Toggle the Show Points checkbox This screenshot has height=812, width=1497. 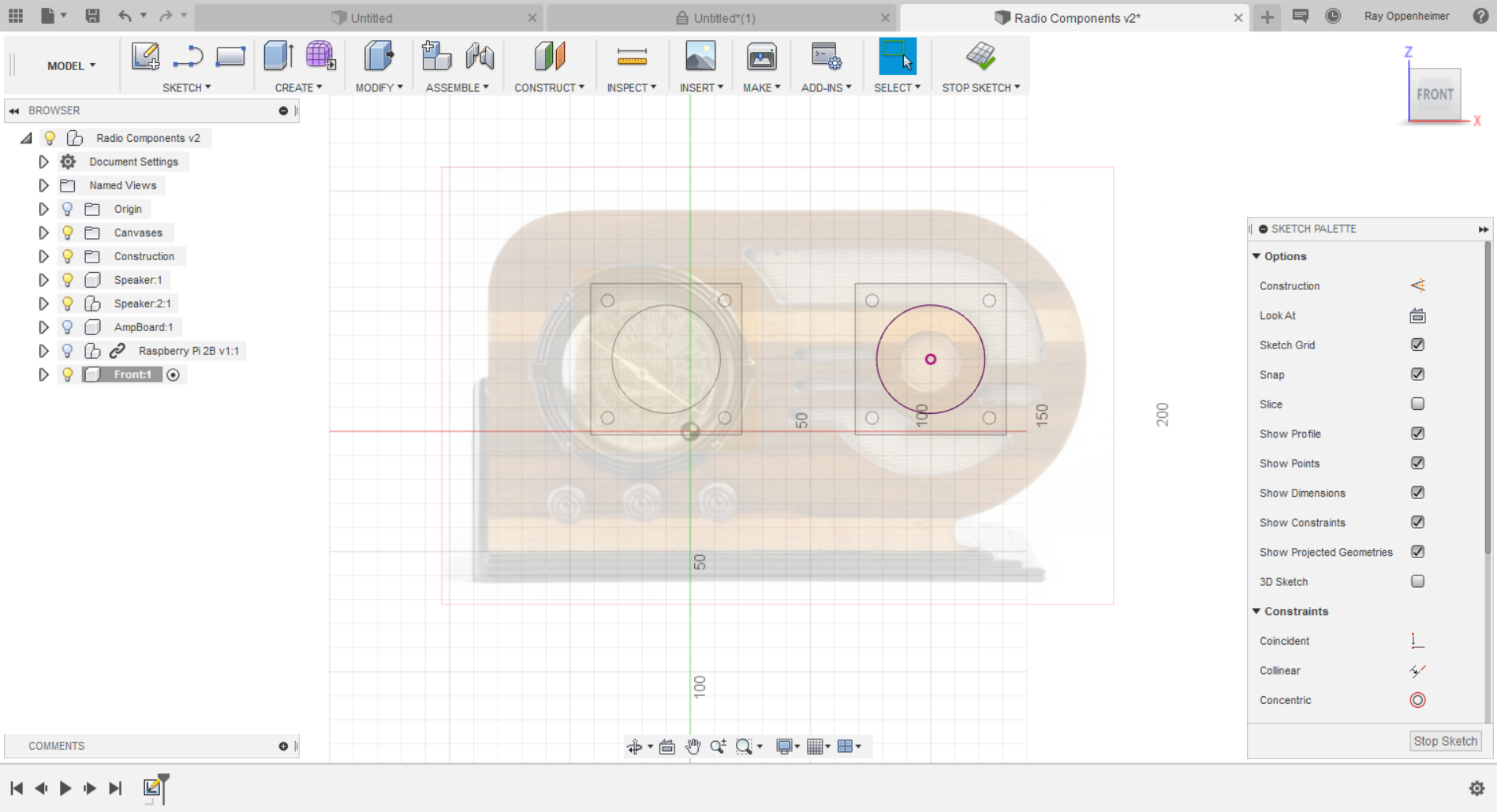(x=1417, y=463)
